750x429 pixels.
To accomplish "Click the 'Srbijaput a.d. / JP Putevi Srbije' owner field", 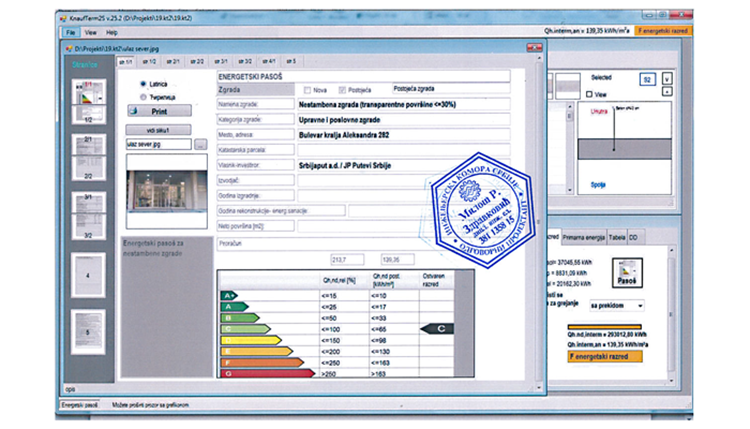I will tap(404, 165).
